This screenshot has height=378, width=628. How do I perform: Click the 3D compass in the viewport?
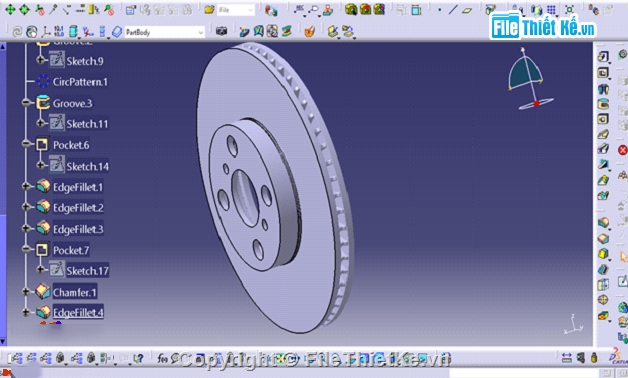point(529,79)
